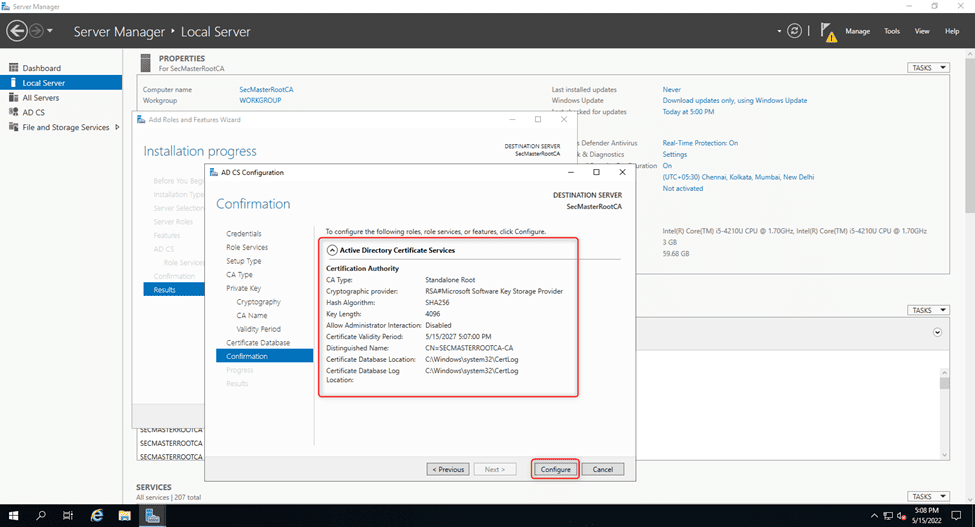Open the navigation history dropdown arrow
975x527 pixels.
pos(50,30)
